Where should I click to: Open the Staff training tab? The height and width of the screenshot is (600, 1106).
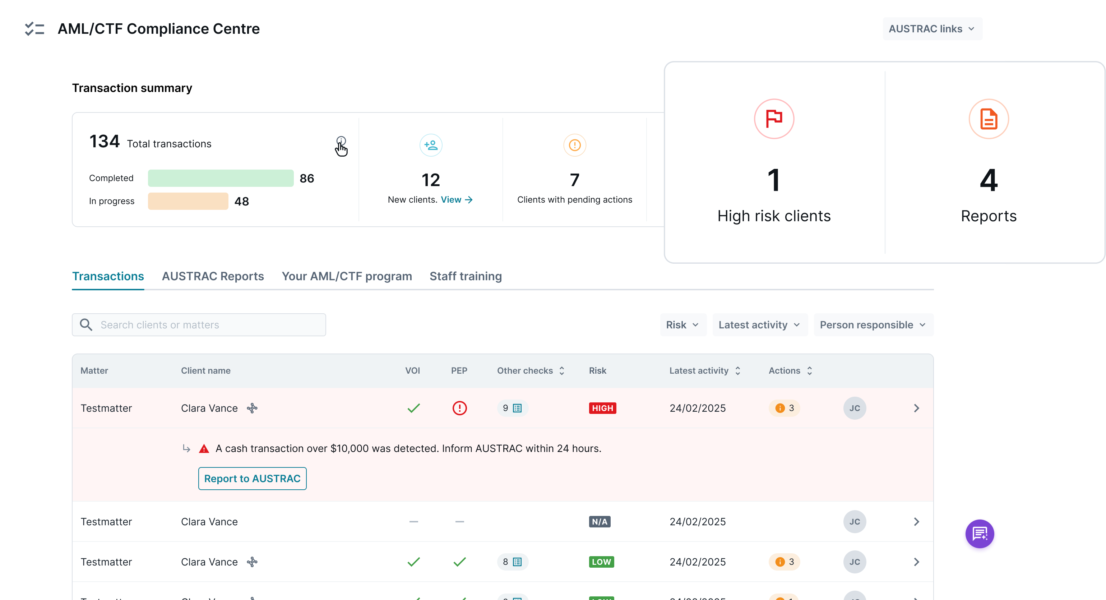click(465, 276)
